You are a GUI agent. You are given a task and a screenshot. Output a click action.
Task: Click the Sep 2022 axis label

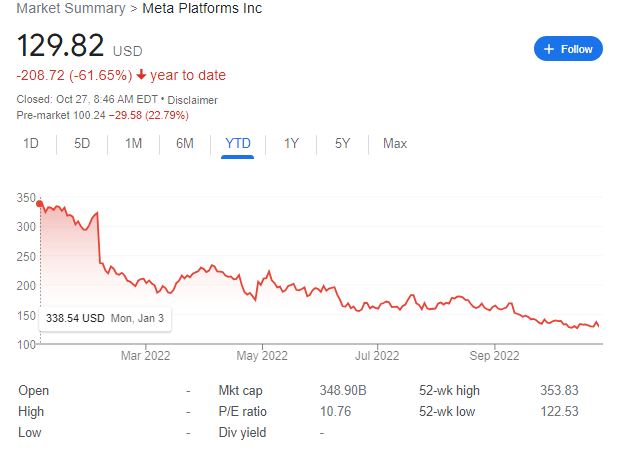[494, 353]
